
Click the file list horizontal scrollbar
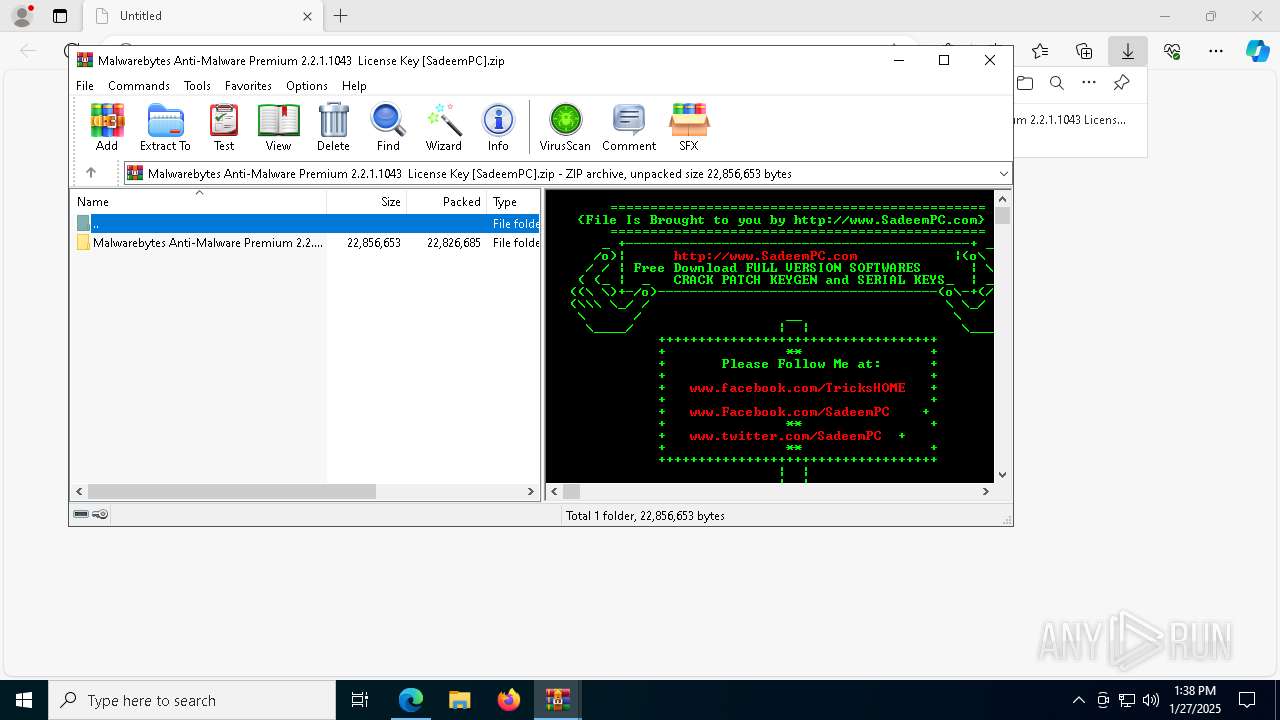(x=232, y=491)
